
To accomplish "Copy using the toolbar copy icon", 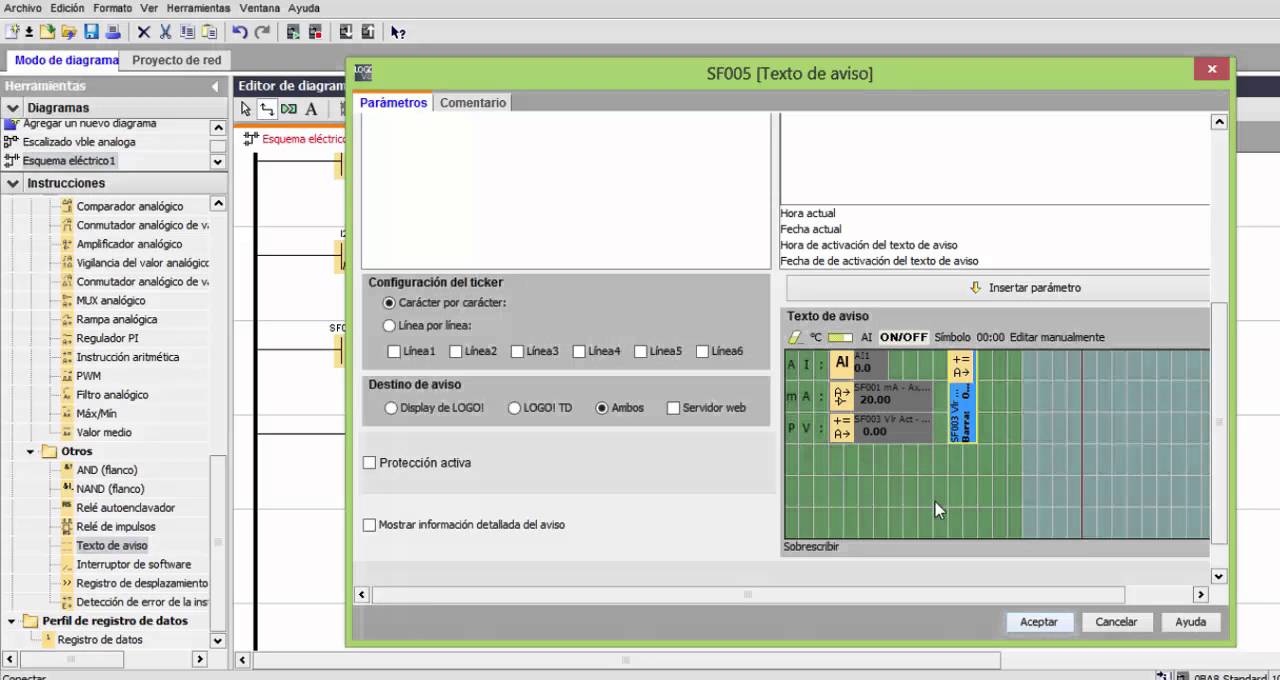I will coord(188,32).
